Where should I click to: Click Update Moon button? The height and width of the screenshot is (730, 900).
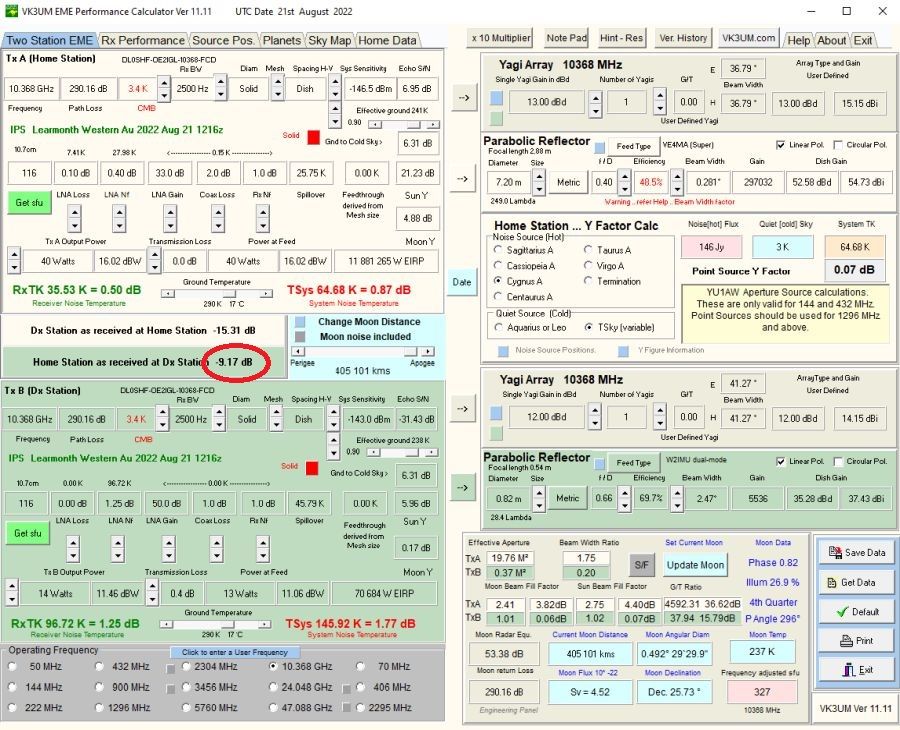click(695, 565)
